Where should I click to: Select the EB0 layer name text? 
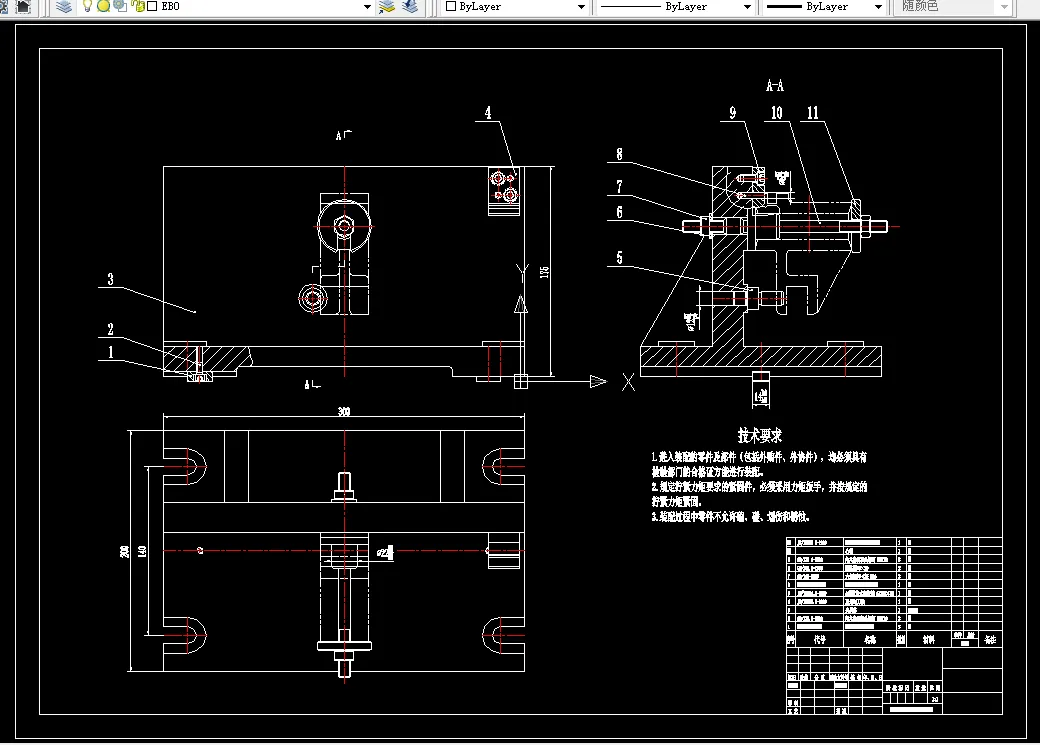click(x=170, y=6)
